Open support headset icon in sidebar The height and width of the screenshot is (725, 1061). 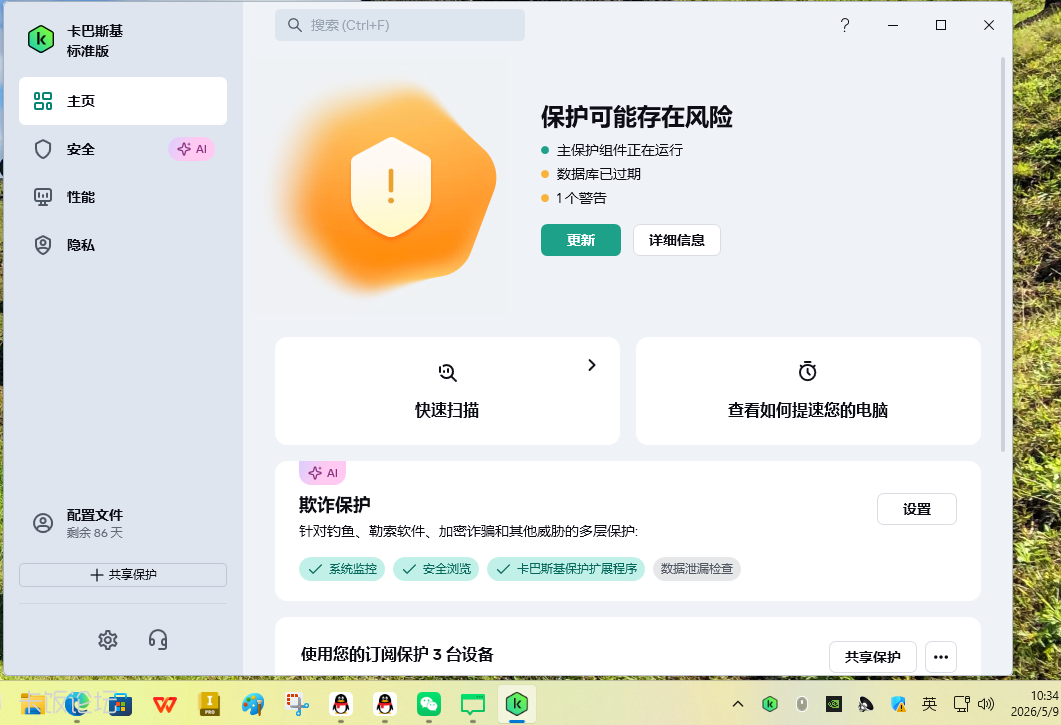158,640
